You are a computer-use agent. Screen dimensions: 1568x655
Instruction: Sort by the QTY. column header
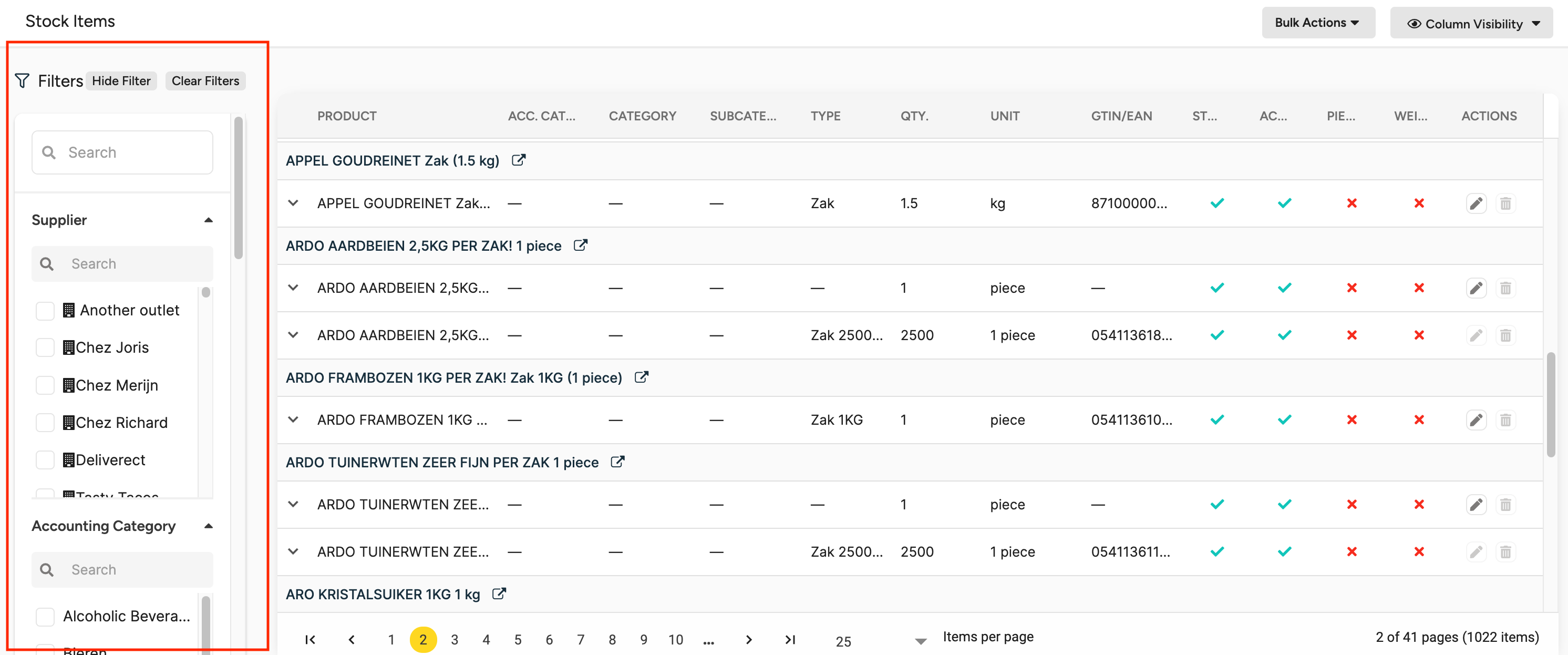tap(914, 116)
